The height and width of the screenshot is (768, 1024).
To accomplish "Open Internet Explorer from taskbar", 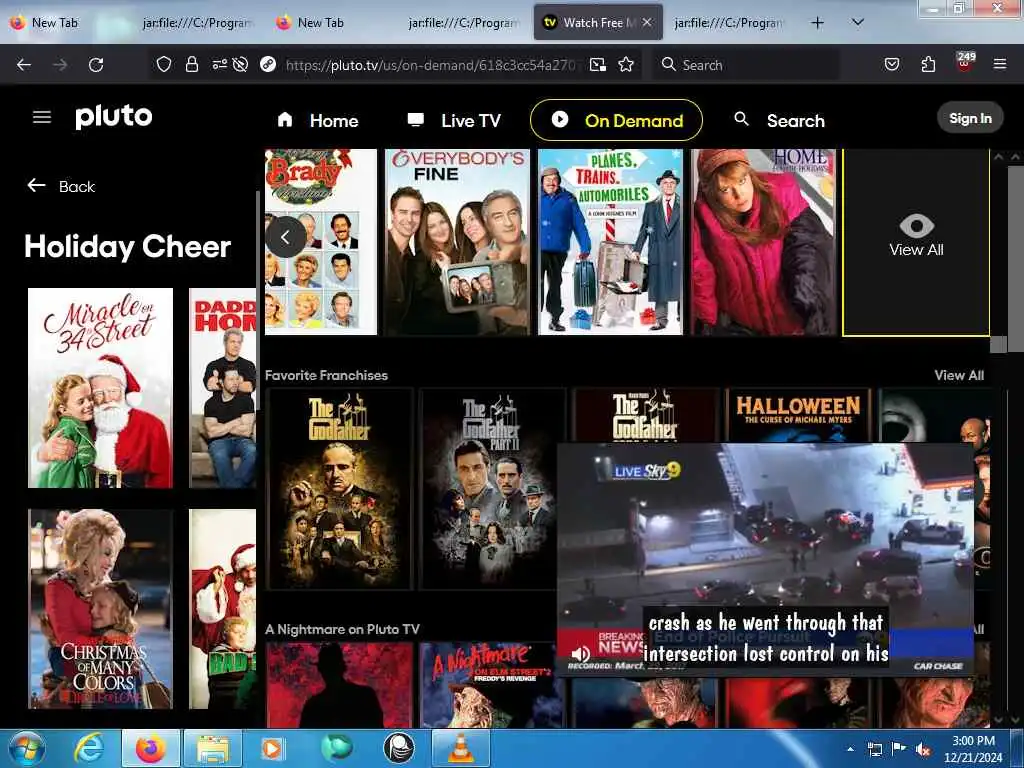I will (89, 748).
